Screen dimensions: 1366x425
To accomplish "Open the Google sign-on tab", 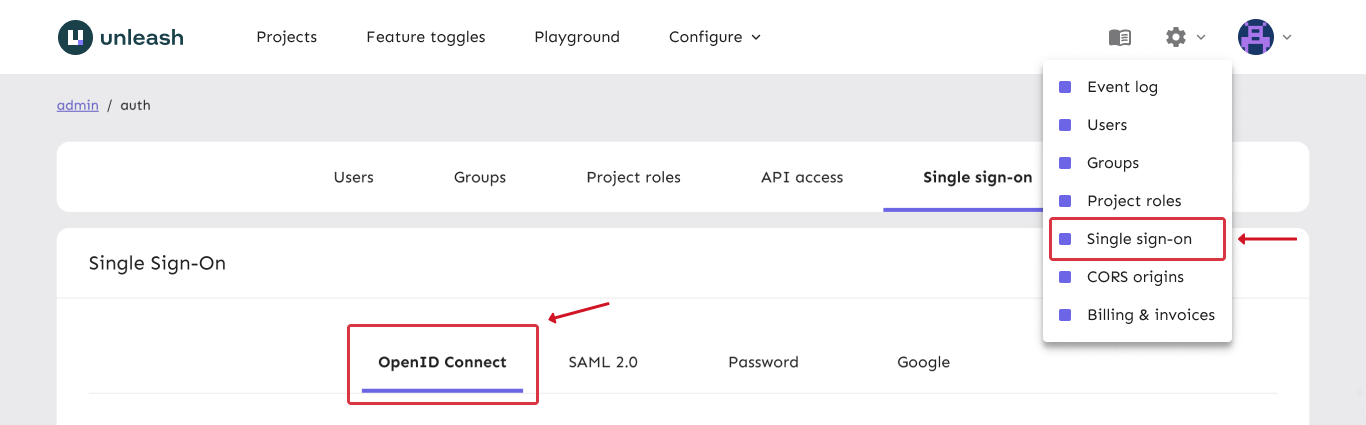I will (x=923, y=362).
